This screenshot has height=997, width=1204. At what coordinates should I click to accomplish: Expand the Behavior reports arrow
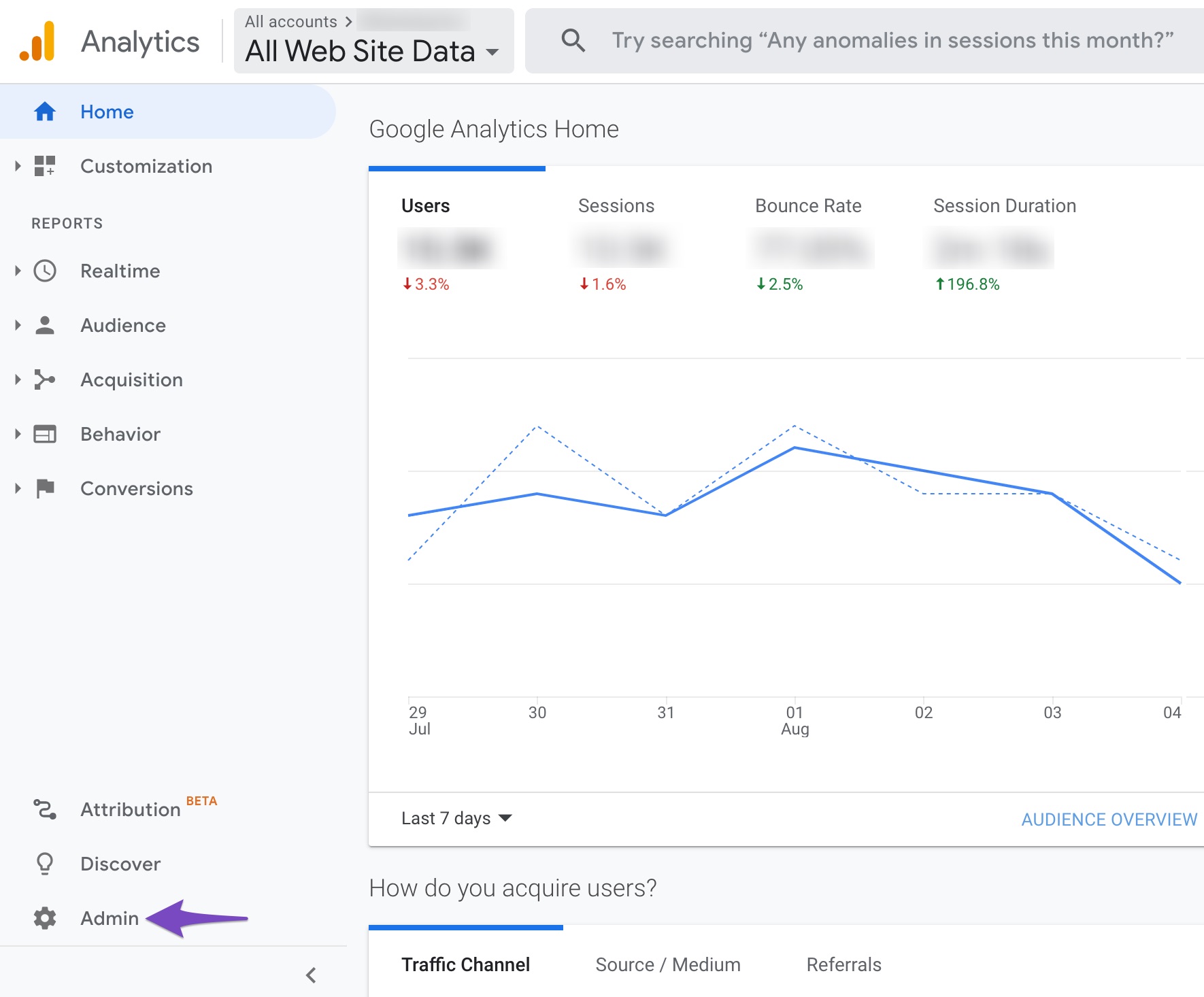pos(18,434)
